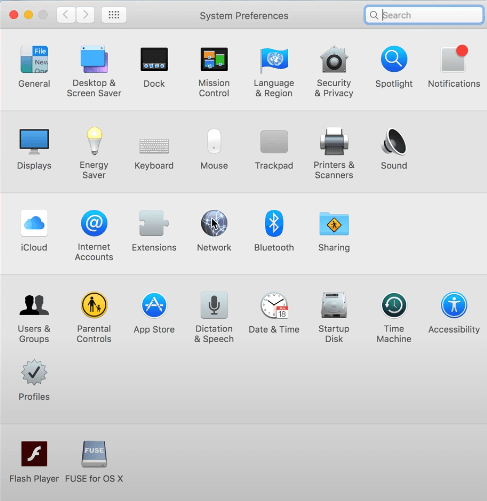The height and width of the screenshot is (501, 487).
Task: Click the yellow minimize window button
Action: click(x=28, y=15)
